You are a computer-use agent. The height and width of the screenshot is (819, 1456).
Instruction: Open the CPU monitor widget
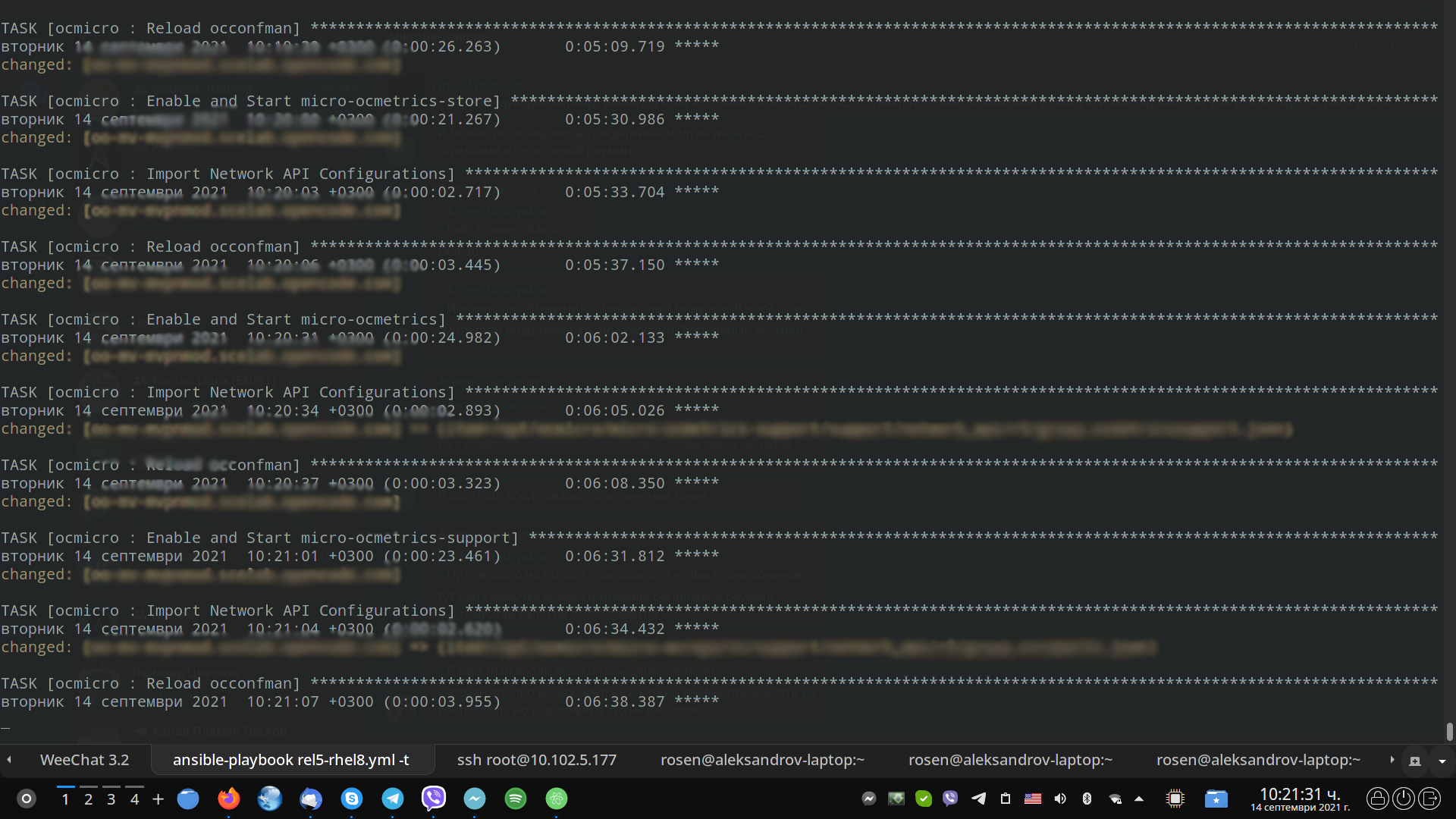coord(1175,799)
